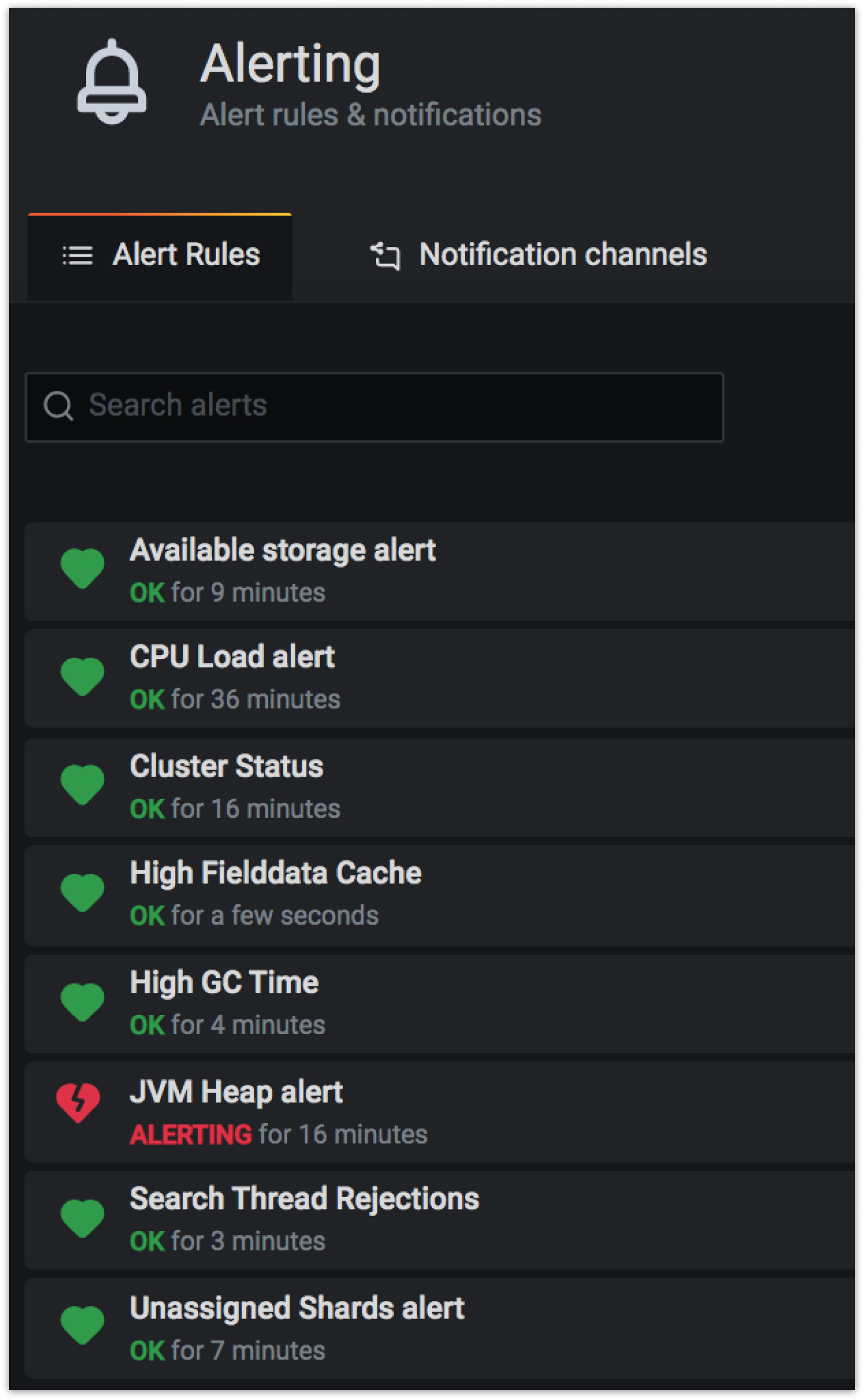Viewport: 864px width, 1400px height.
Task: Switch to the Alert Rules tab
Action: pyautogui.click(x=160, y=256)
